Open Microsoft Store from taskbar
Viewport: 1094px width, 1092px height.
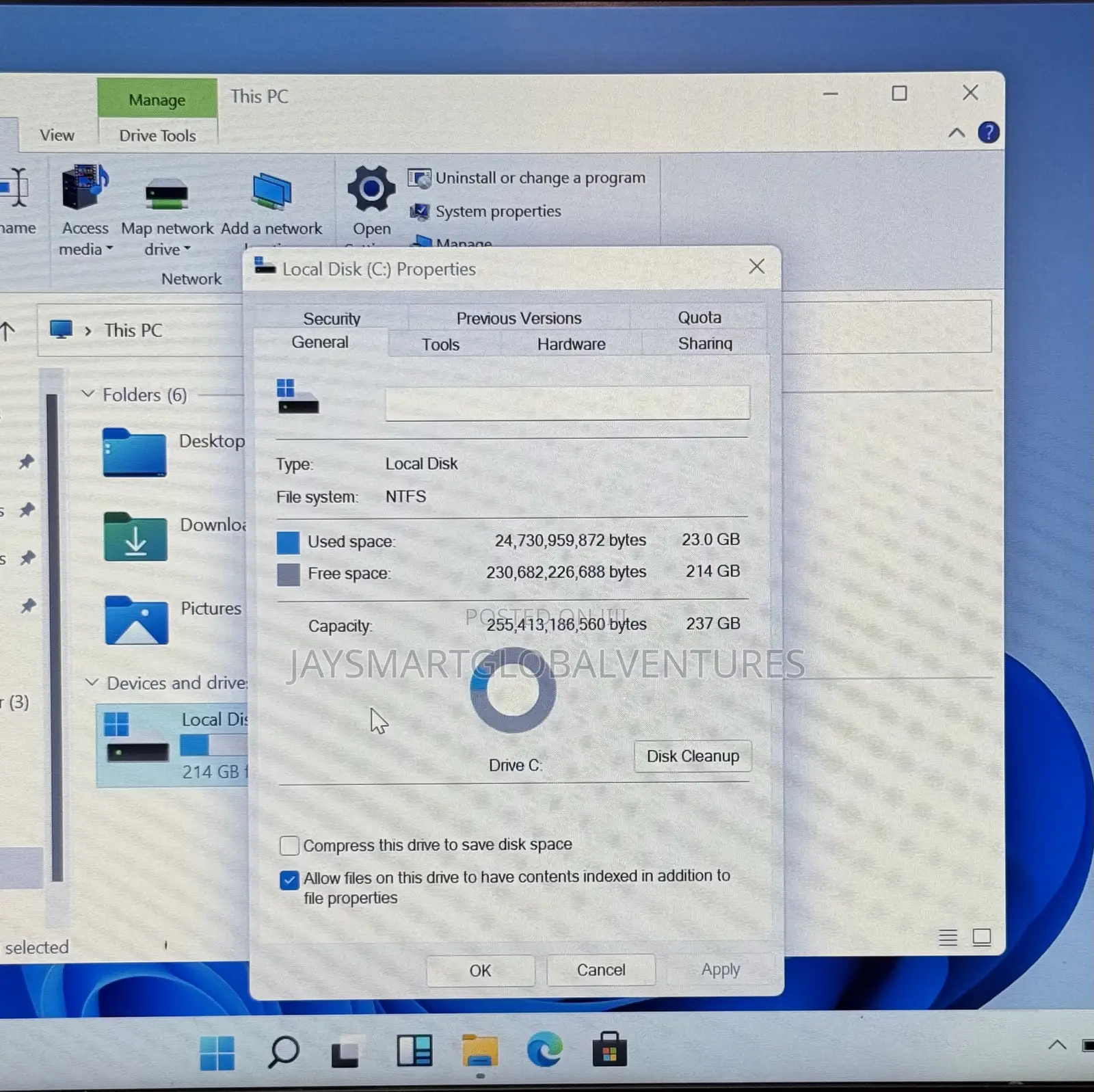tap(609, 1049)
